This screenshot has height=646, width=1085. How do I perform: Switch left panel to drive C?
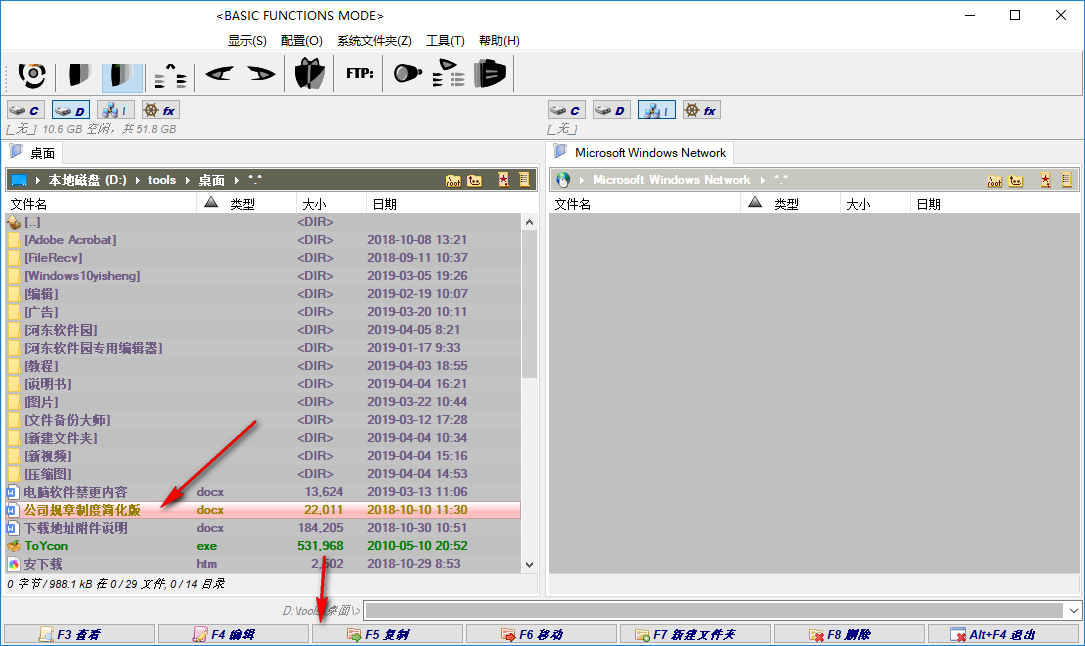click(26, 110)
